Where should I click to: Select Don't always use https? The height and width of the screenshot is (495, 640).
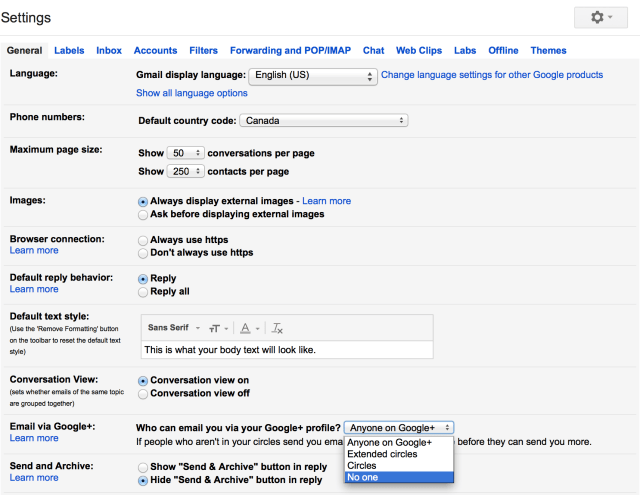(143, 253)
